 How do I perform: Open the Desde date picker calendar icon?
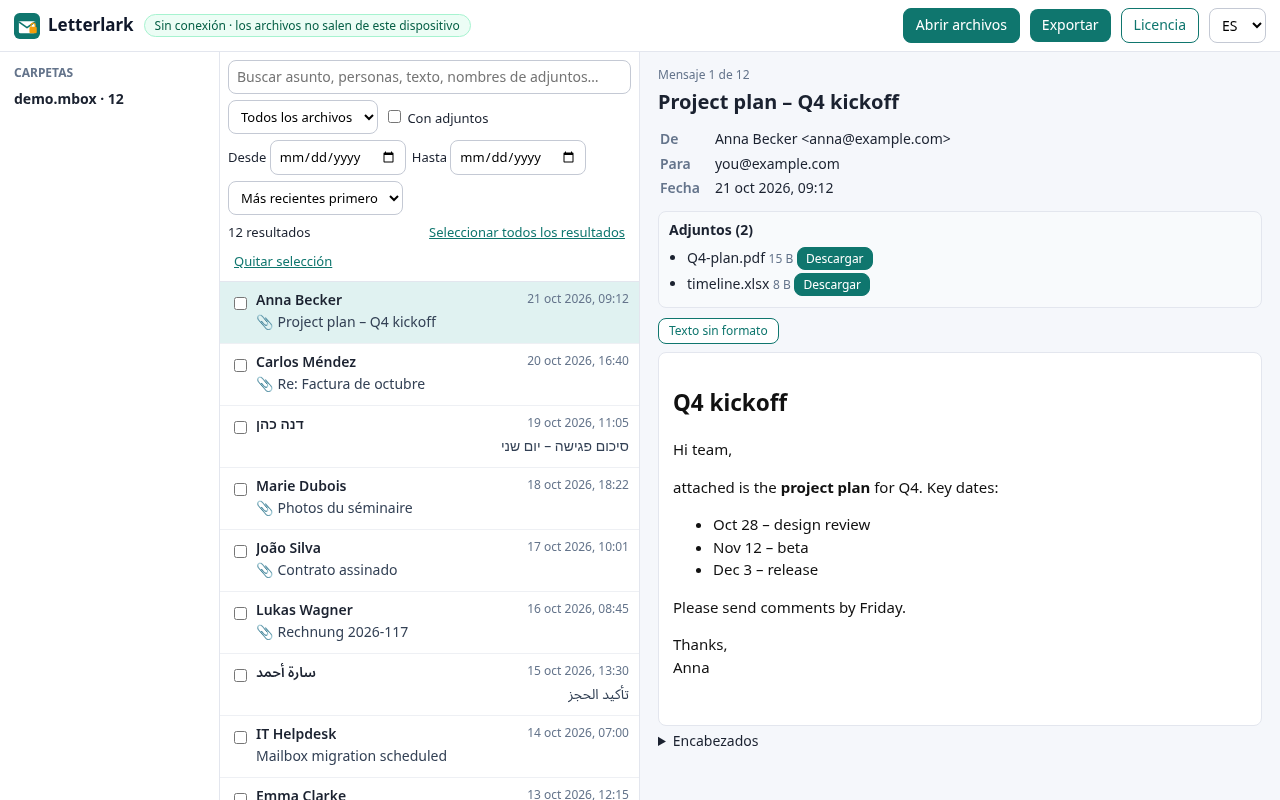pyautogui.click(x=389, y=158)
